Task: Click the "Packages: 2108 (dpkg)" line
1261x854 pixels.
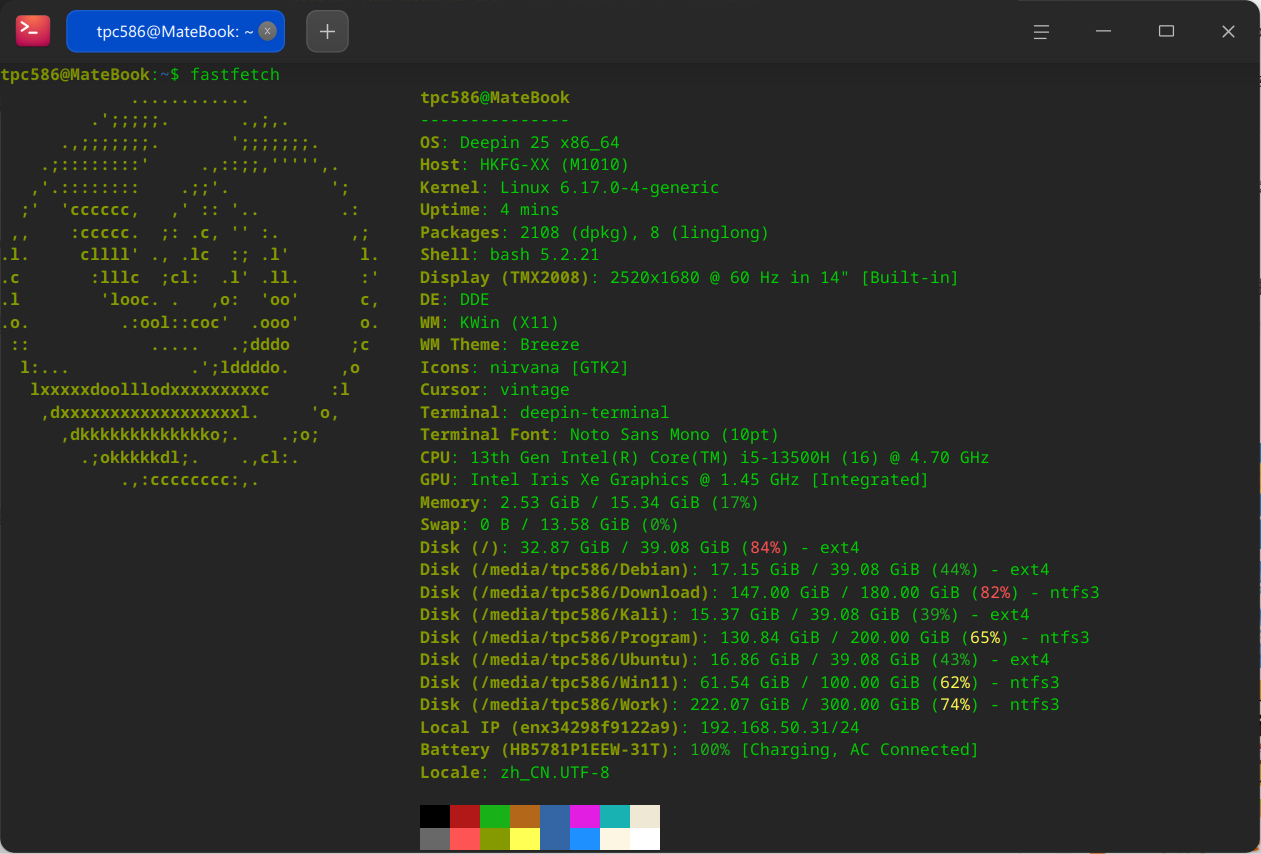Action: (x=594, y=232)
